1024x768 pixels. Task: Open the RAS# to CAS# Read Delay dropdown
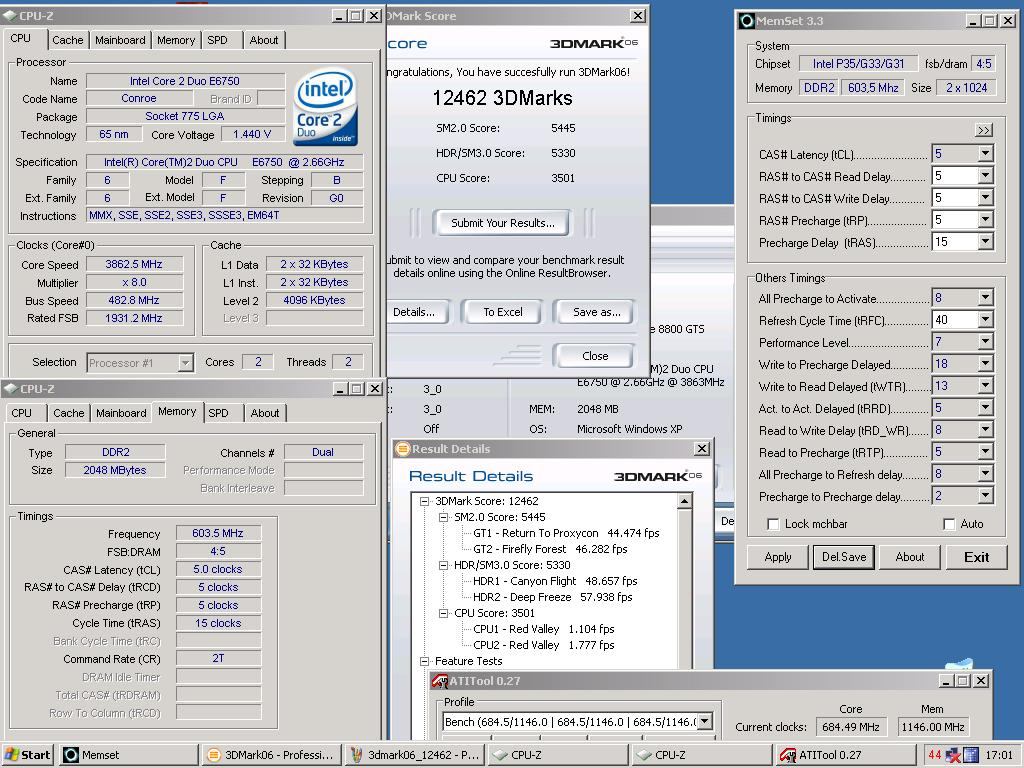pos(985,176)
